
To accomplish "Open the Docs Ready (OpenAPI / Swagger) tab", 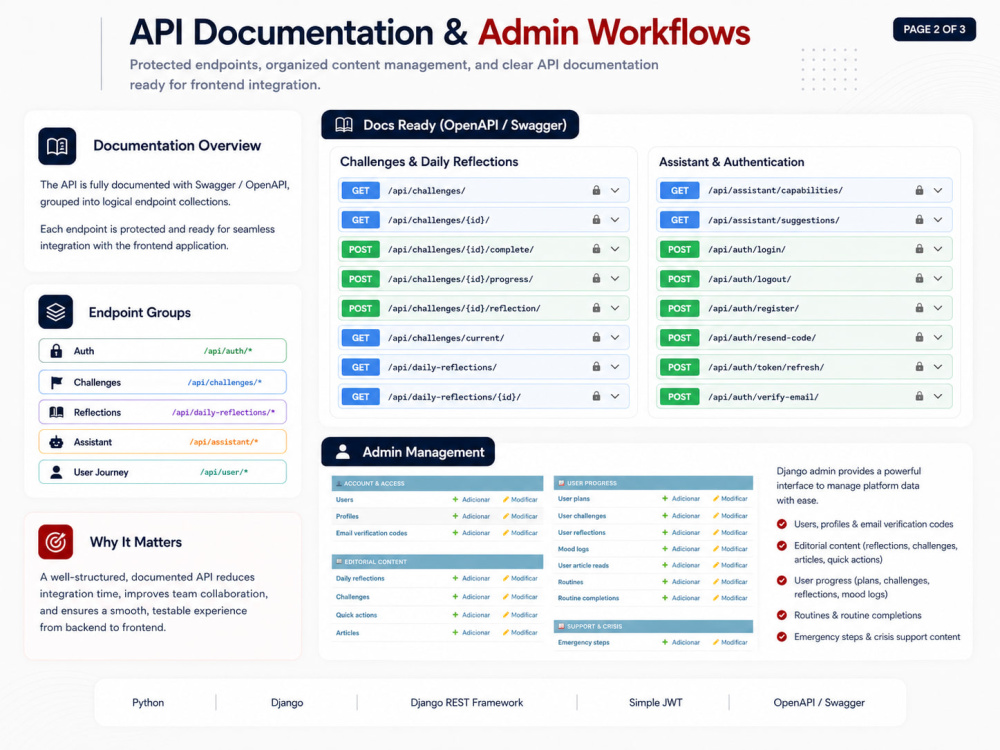I will coord(450,125).
